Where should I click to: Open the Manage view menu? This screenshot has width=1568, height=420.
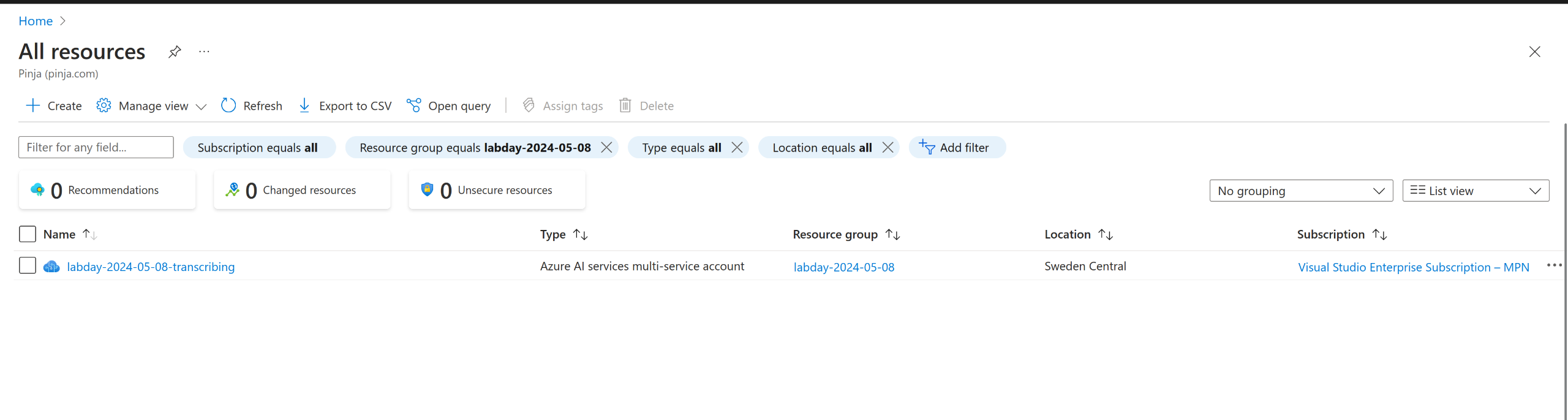click(151, 105)
